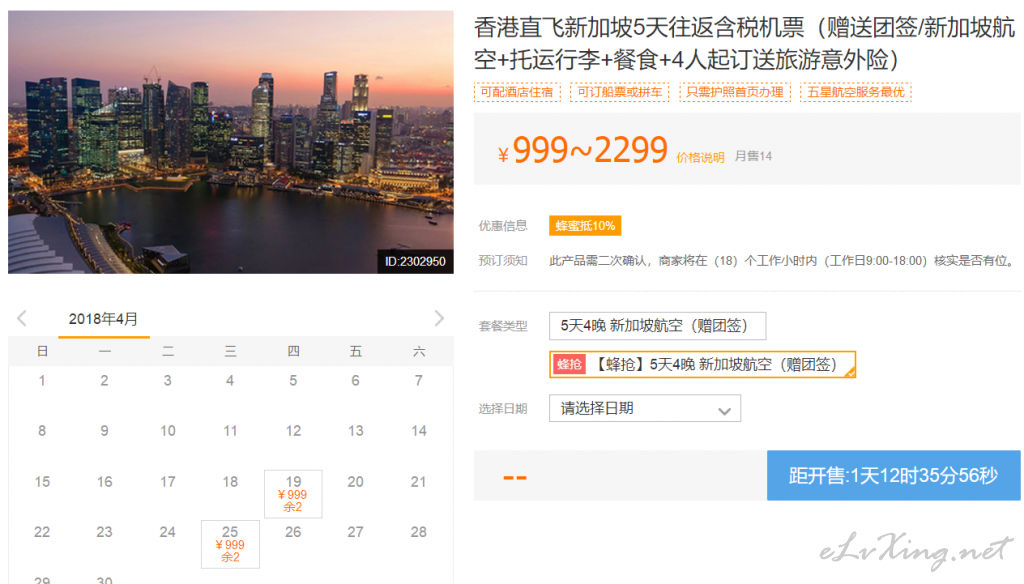Click the 月售14 monthly sales text
Screen dimensions: 1024x584
point(753,156)
